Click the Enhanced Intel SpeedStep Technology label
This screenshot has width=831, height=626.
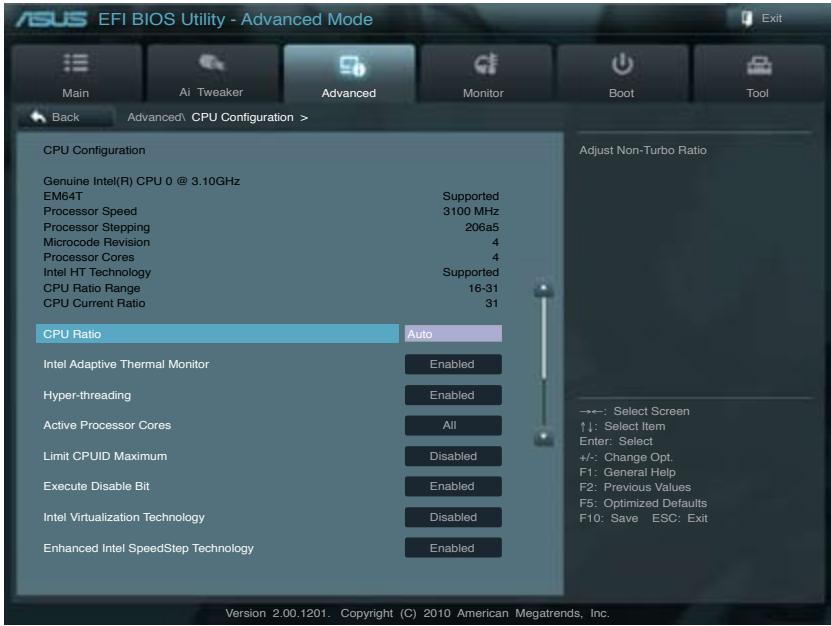[148, 548]
